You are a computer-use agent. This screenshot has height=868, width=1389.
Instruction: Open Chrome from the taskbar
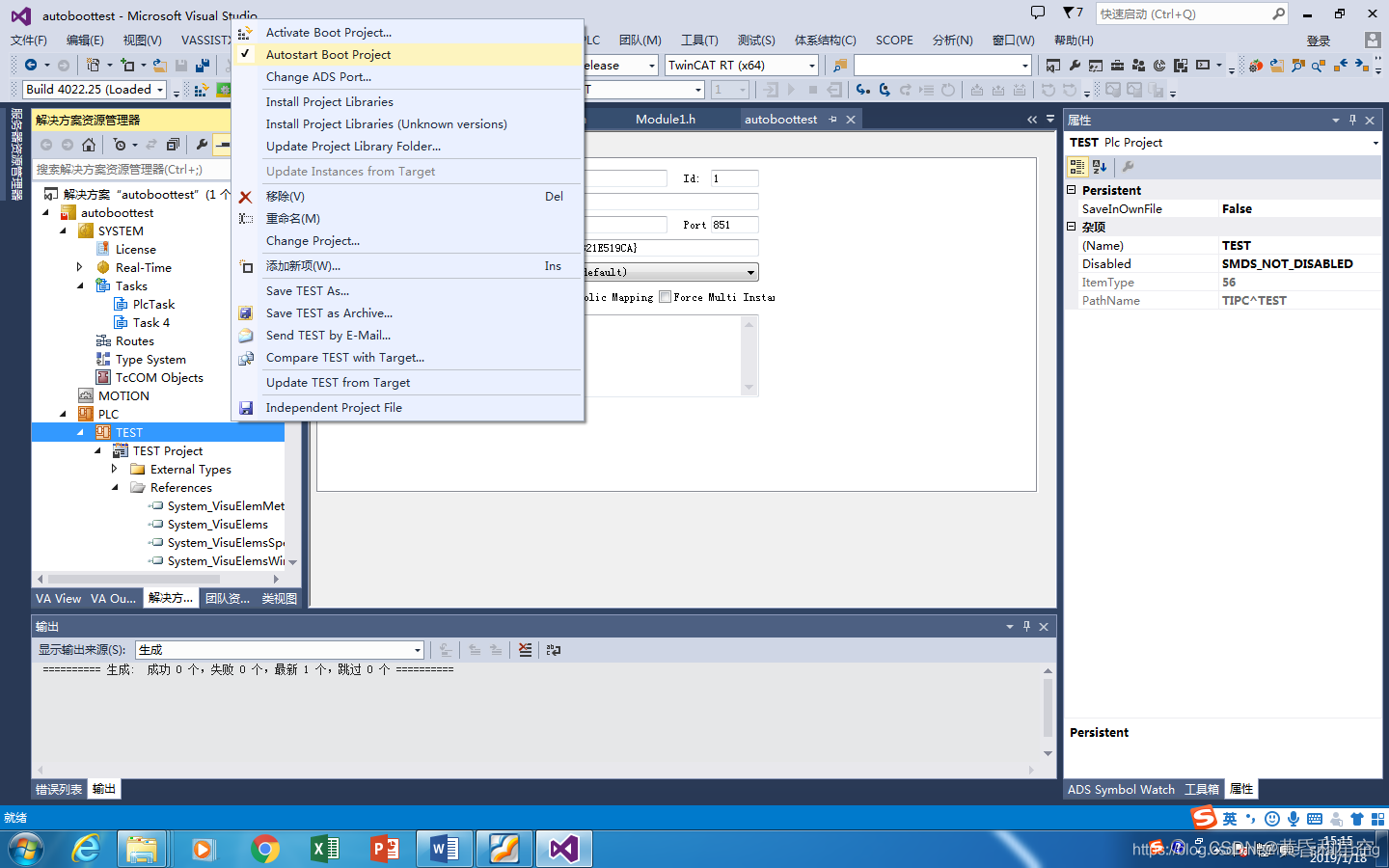[x=264, y=849]
